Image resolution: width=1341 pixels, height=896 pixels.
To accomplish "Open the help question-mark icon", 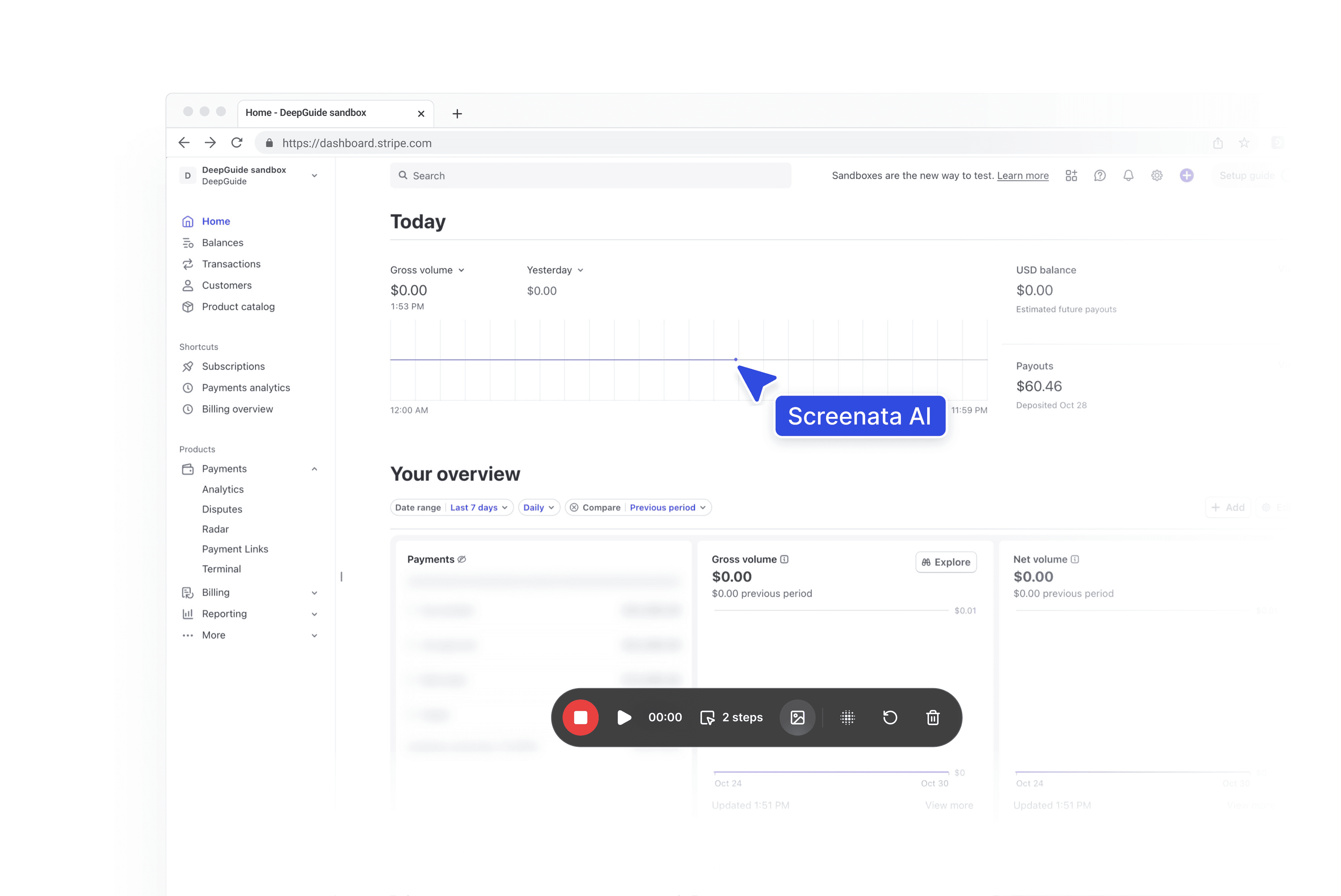I will (1100, 175).
